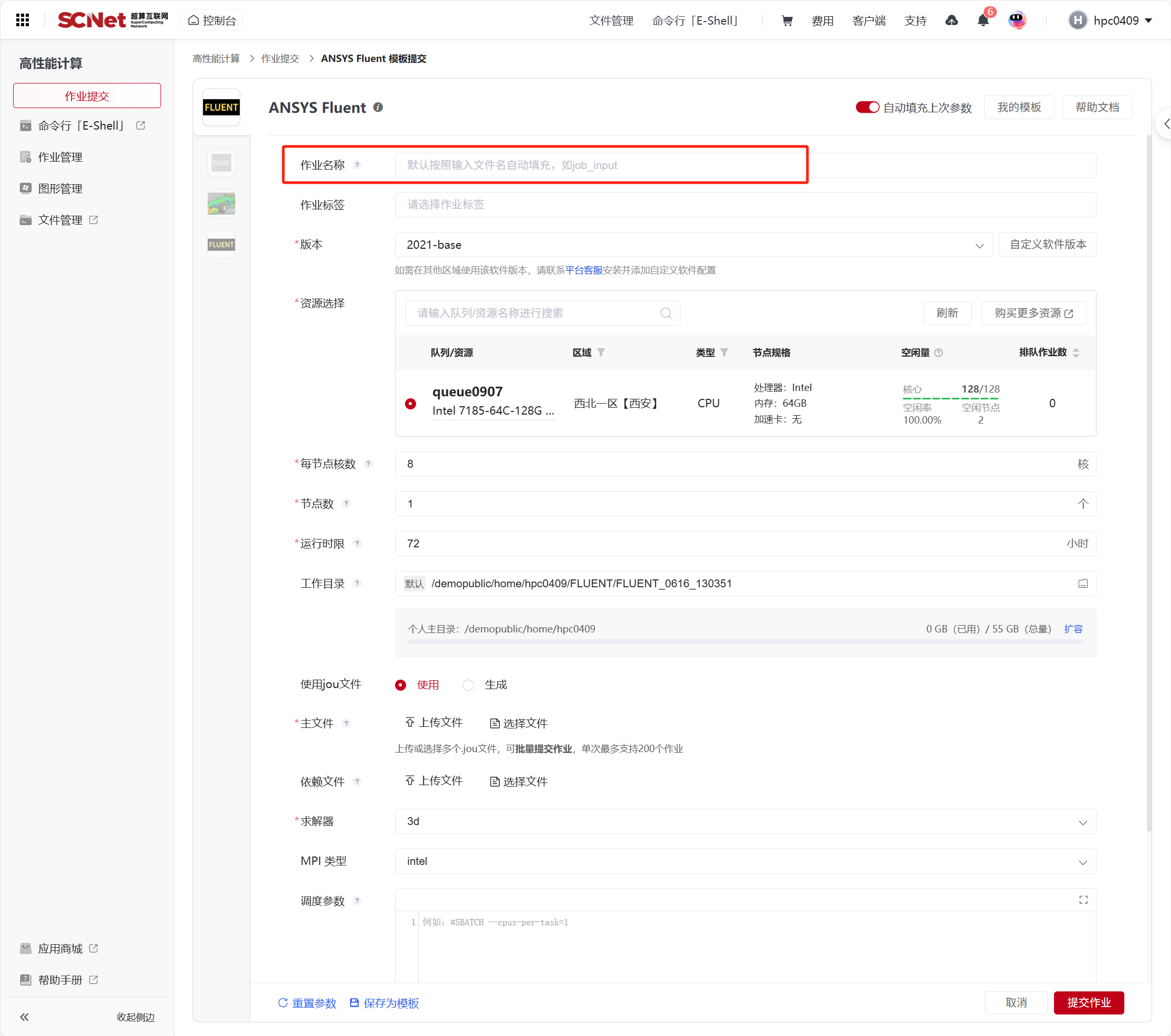This screenshot has height=1036, width=1171.
Task: Open the shopping cart icon
Action: 787,20
